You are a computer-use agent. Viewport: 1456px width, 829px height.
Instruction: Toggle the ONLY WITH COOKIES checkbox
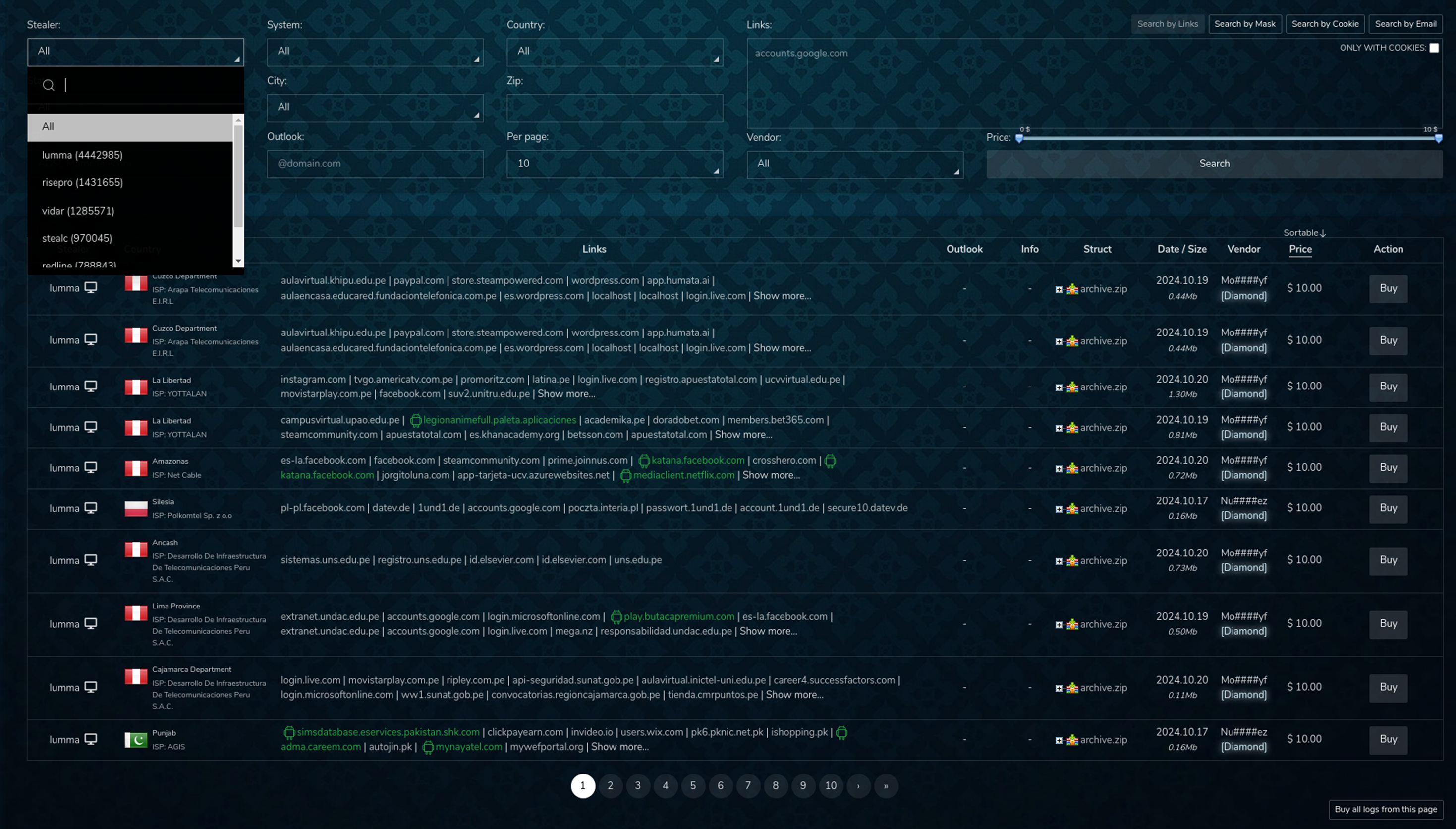click(x=1434, y=48)
